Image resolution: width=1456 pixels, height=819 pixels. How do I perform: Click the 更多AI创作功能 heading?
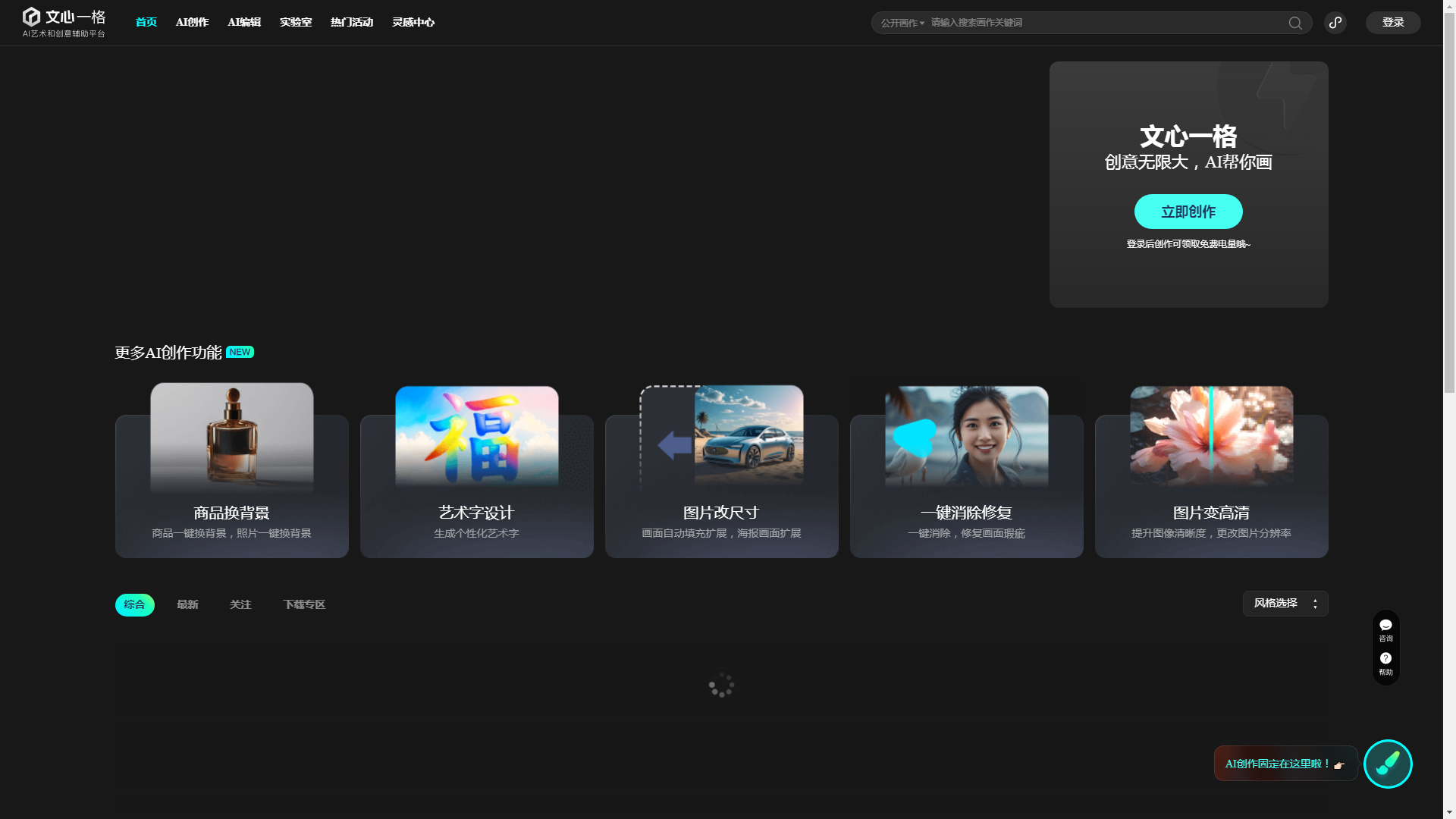point(168,353)
